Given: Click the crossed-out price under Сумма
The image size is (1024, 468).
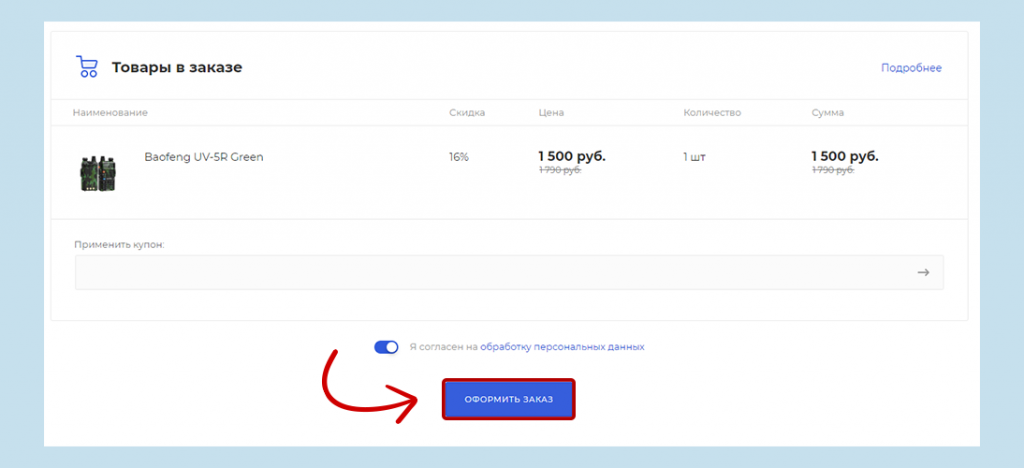Looking at the screenshot, I should [x=832, y=171].
